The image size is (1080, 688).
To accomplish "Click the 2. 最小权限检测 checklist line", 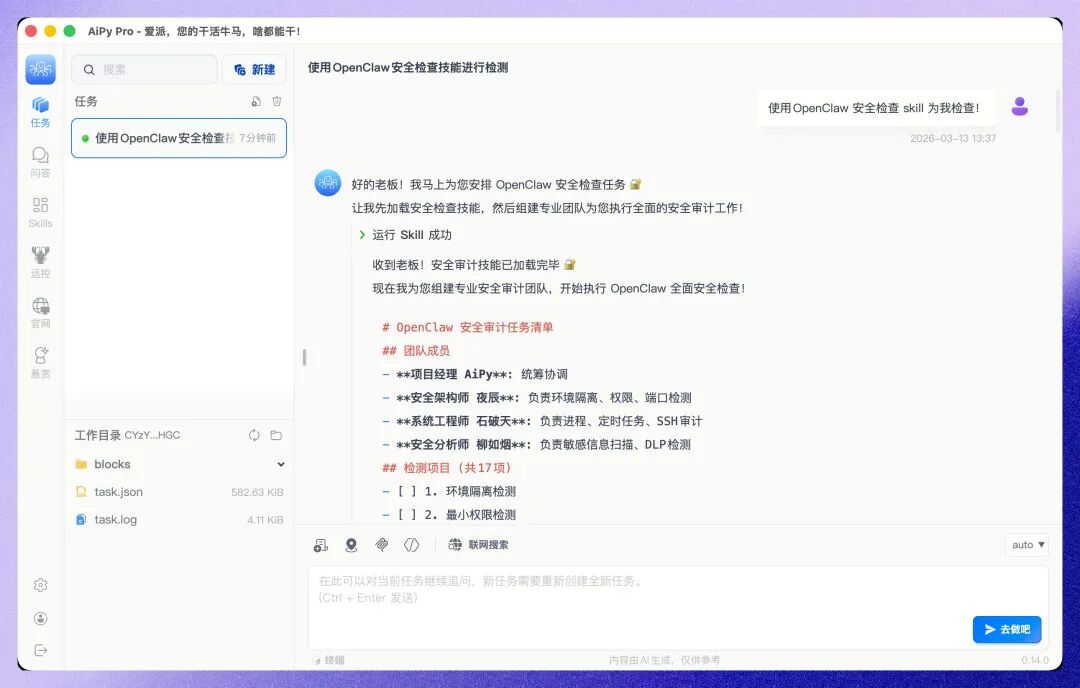I will pyautogui.click(x=449, y=514).
